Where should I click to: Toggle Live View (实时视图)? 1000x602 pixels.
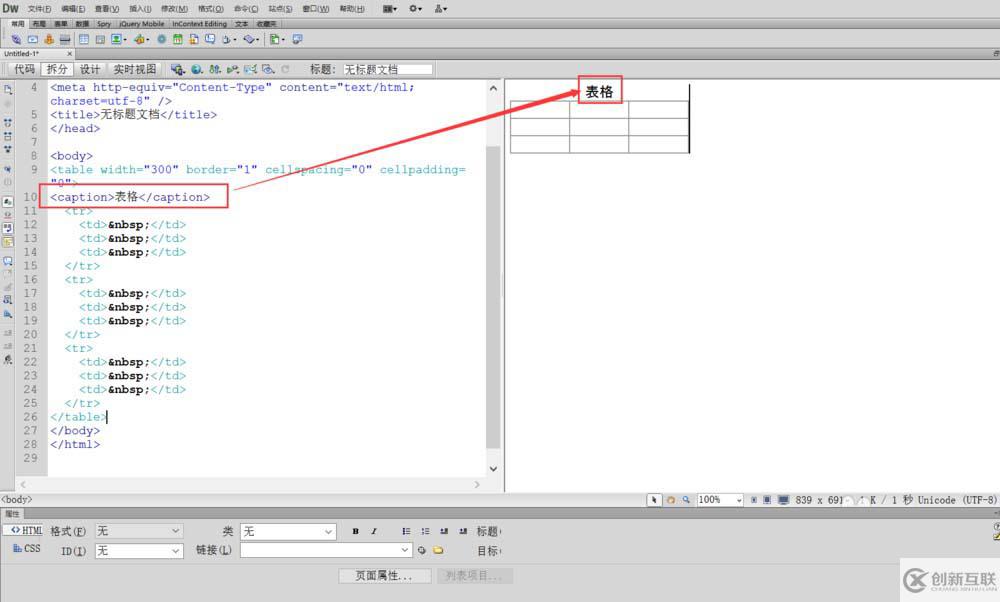(x=135, y=69)
